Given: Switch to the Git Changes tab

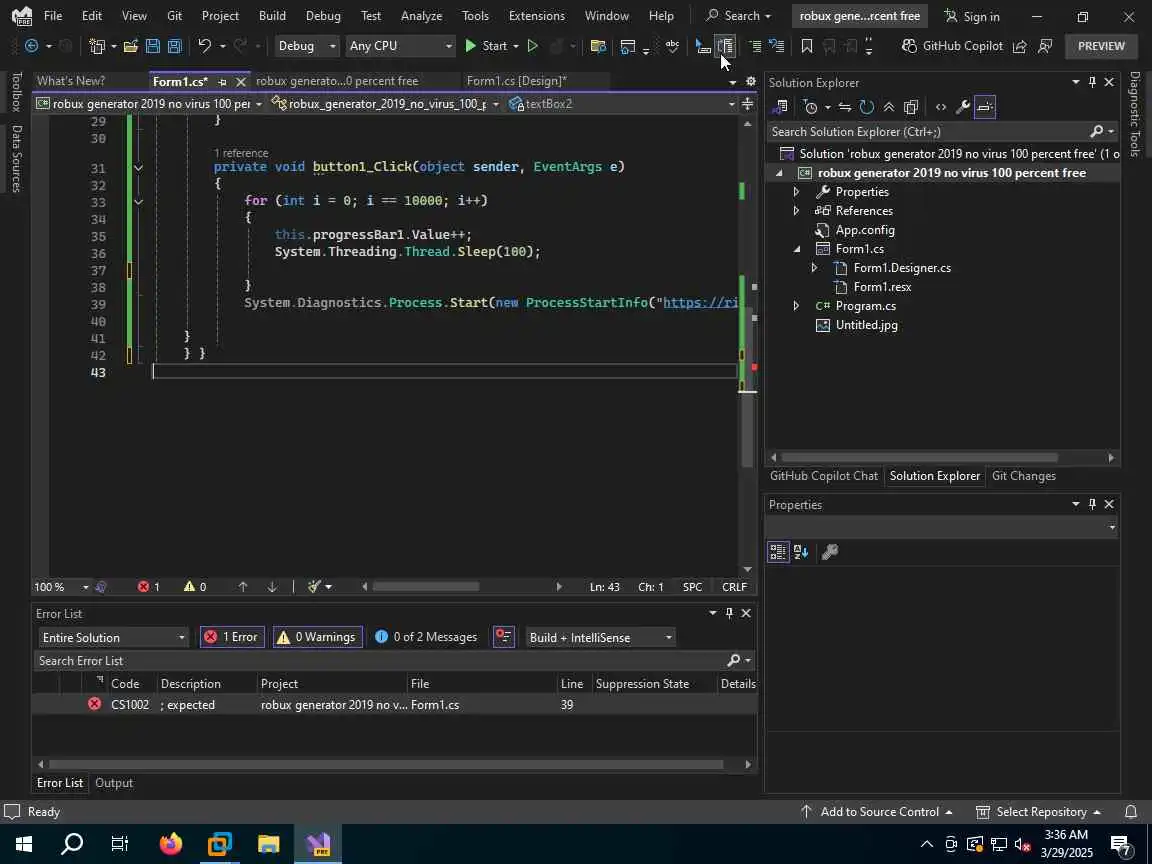Looking at the screenshot, I should click(x=1023, y=476).
